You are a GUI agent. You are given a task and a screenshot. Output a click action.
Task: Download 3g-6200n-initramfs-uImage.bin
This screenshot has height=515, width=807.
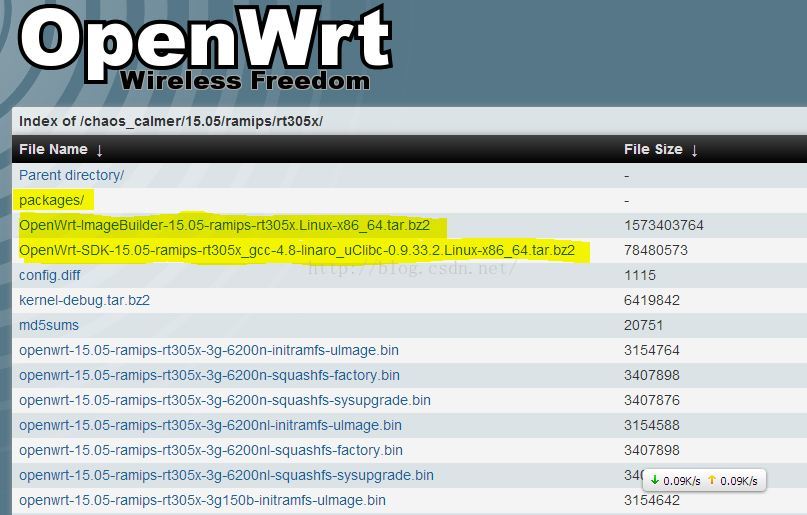pyautogui.click(x=209, y=350)
